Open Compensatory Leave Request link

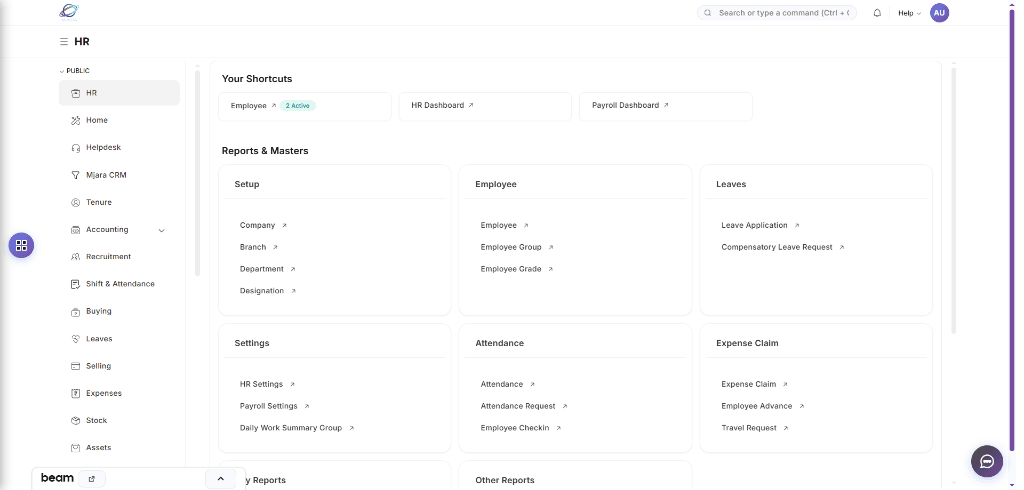777,248
